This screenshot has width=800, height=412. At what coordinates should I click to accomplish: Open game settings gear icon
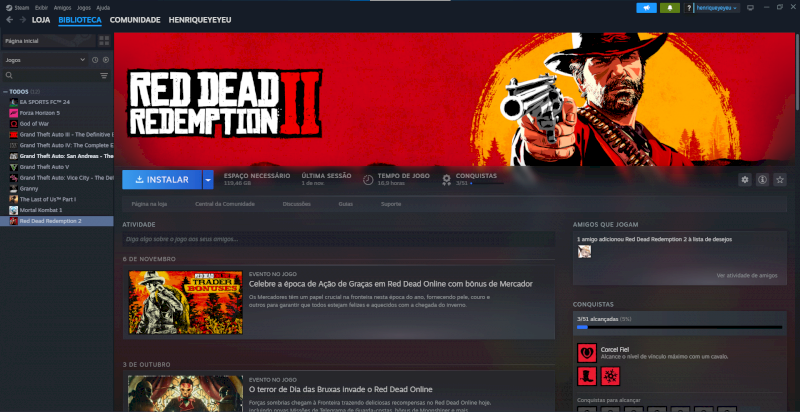coord(745,179)
